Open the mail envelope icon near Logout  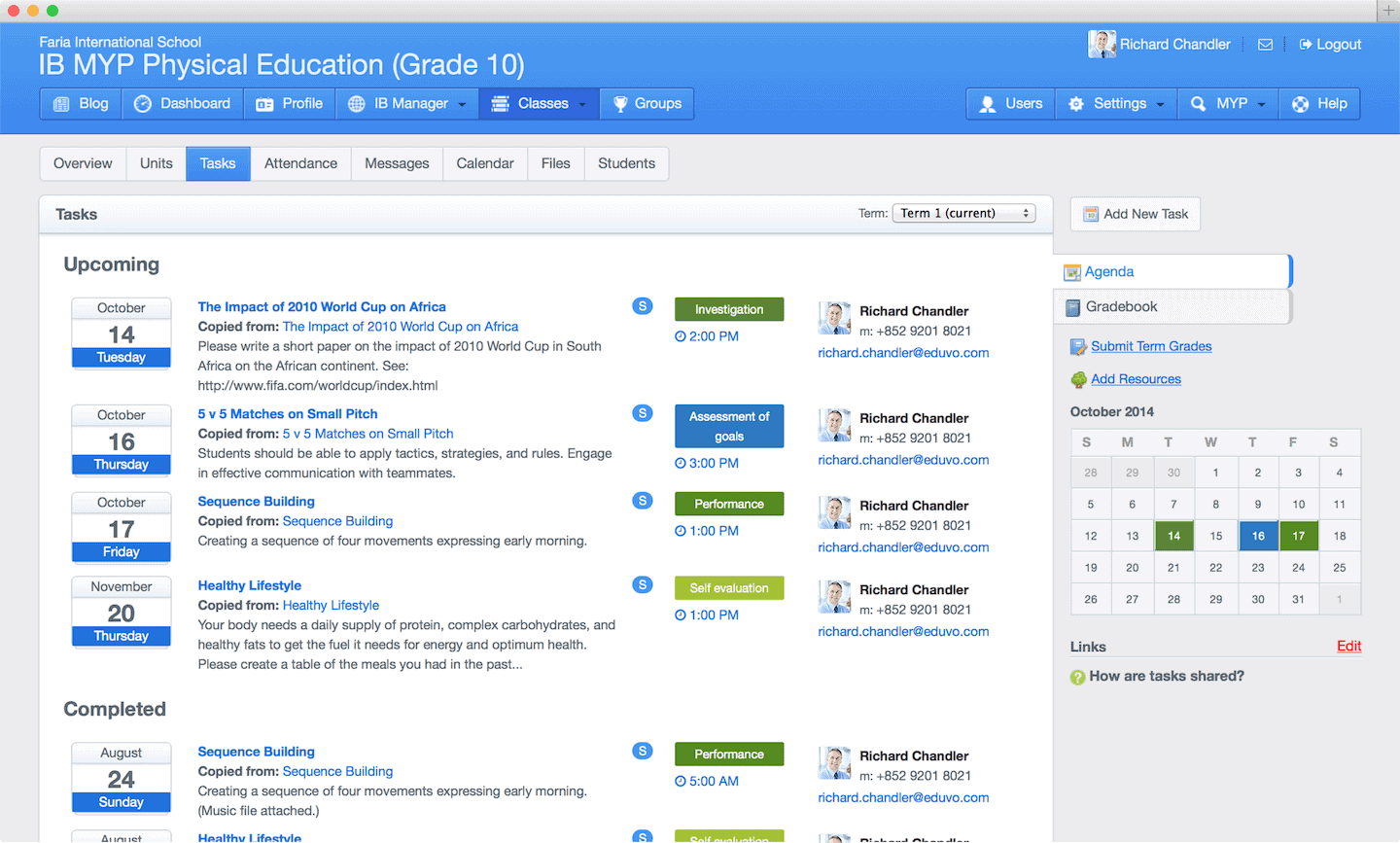pos(1265,45)
